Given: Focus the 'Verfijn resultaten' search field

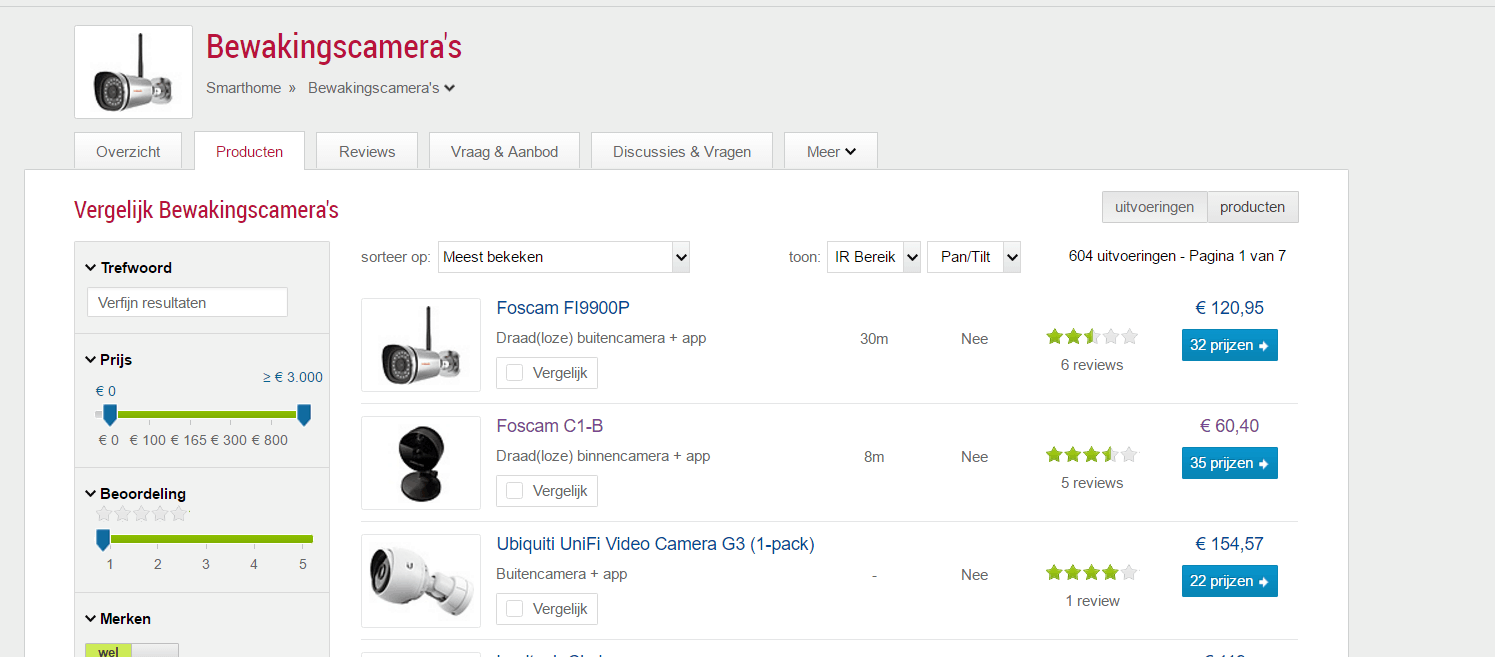Looking at the screenshot, I should 187,302.
